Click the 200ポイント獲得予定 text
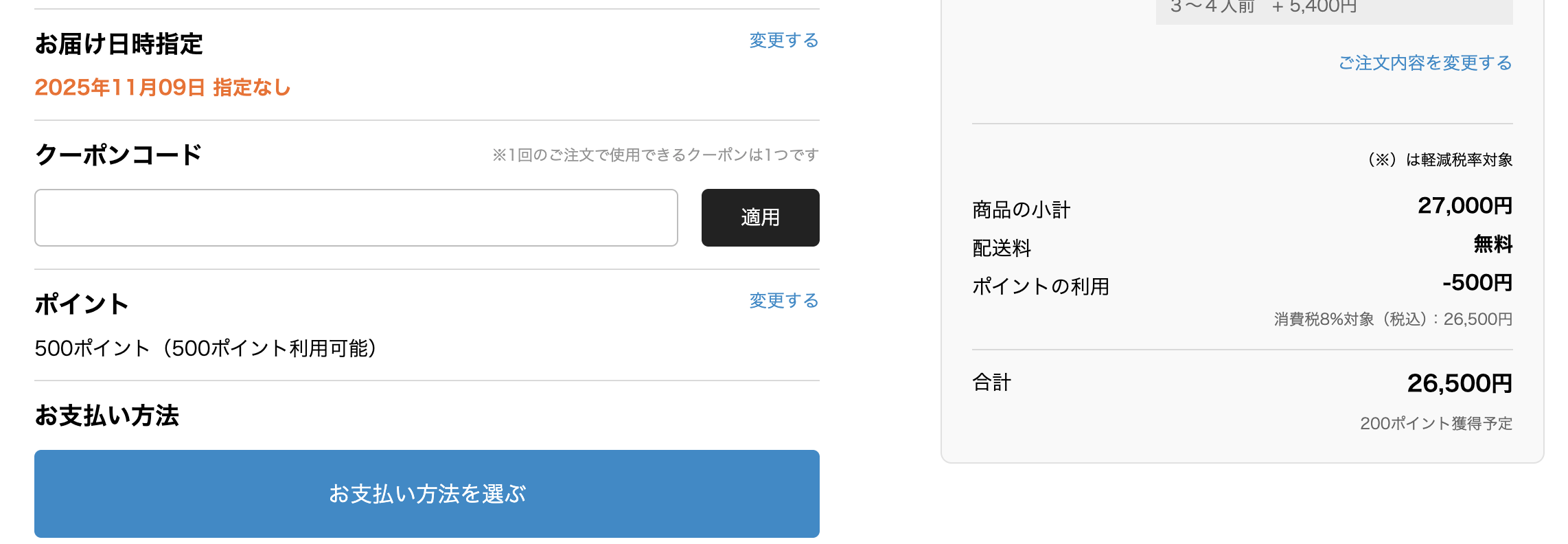The image size is (1568, 544). (1436, 424)
